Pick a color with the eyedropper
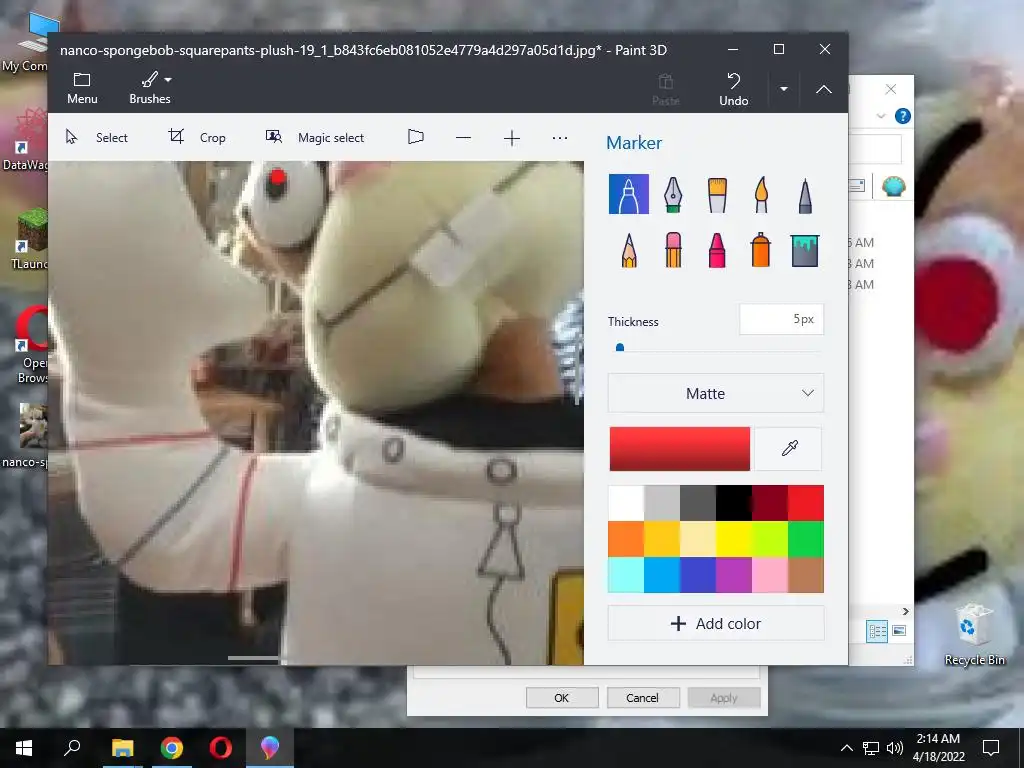This screenshot has height=768, width=1024. pos(789,449)
